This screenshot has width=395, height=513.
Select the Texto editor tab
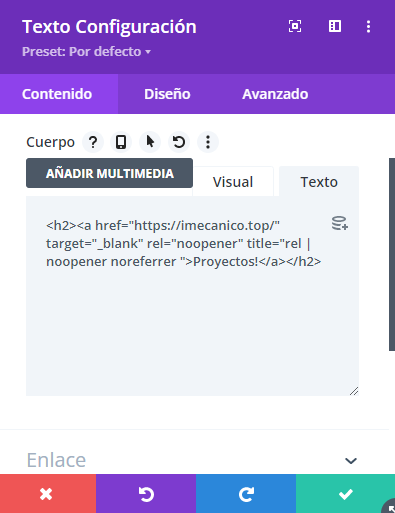pyautogui.click(x=319, y=182)
